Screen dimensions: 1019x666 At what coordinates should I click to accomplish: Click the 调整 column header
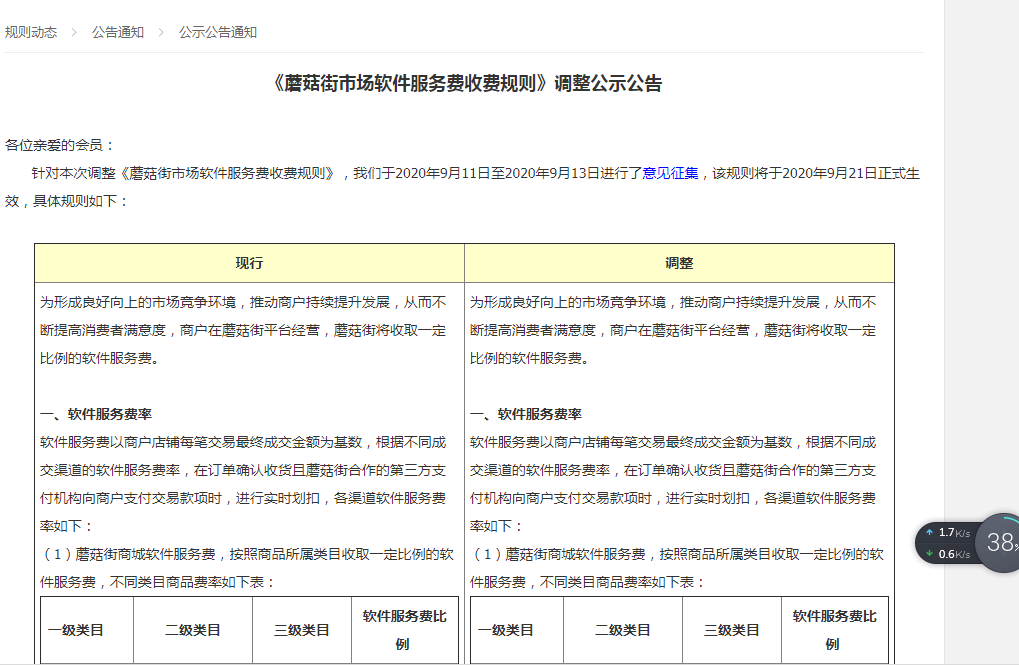pyautogui.click(x=679, y=263)
